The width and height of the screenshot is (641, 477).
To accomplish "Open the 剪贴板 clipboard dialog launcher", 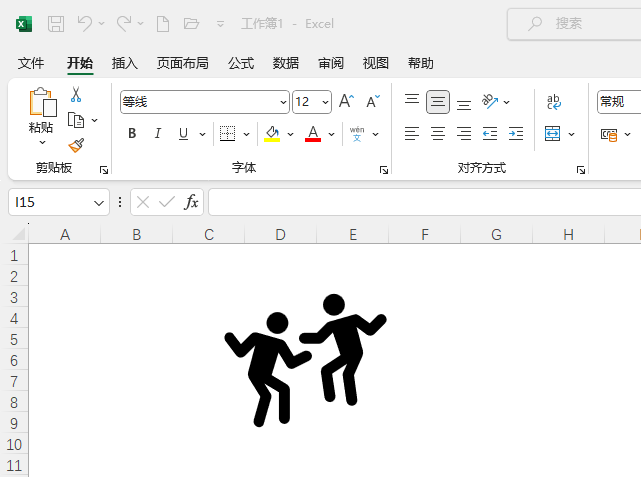I will [x=104, y=170].
